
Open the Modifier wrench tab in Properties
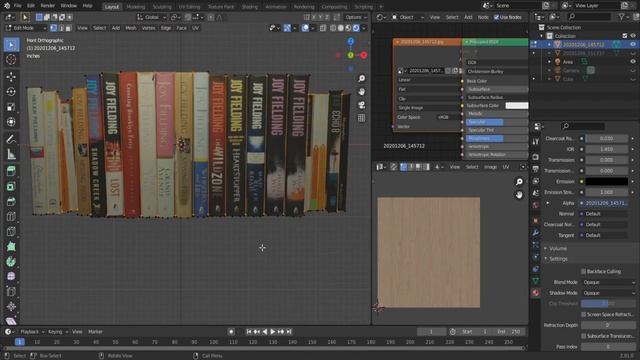[x=536, y=233]
